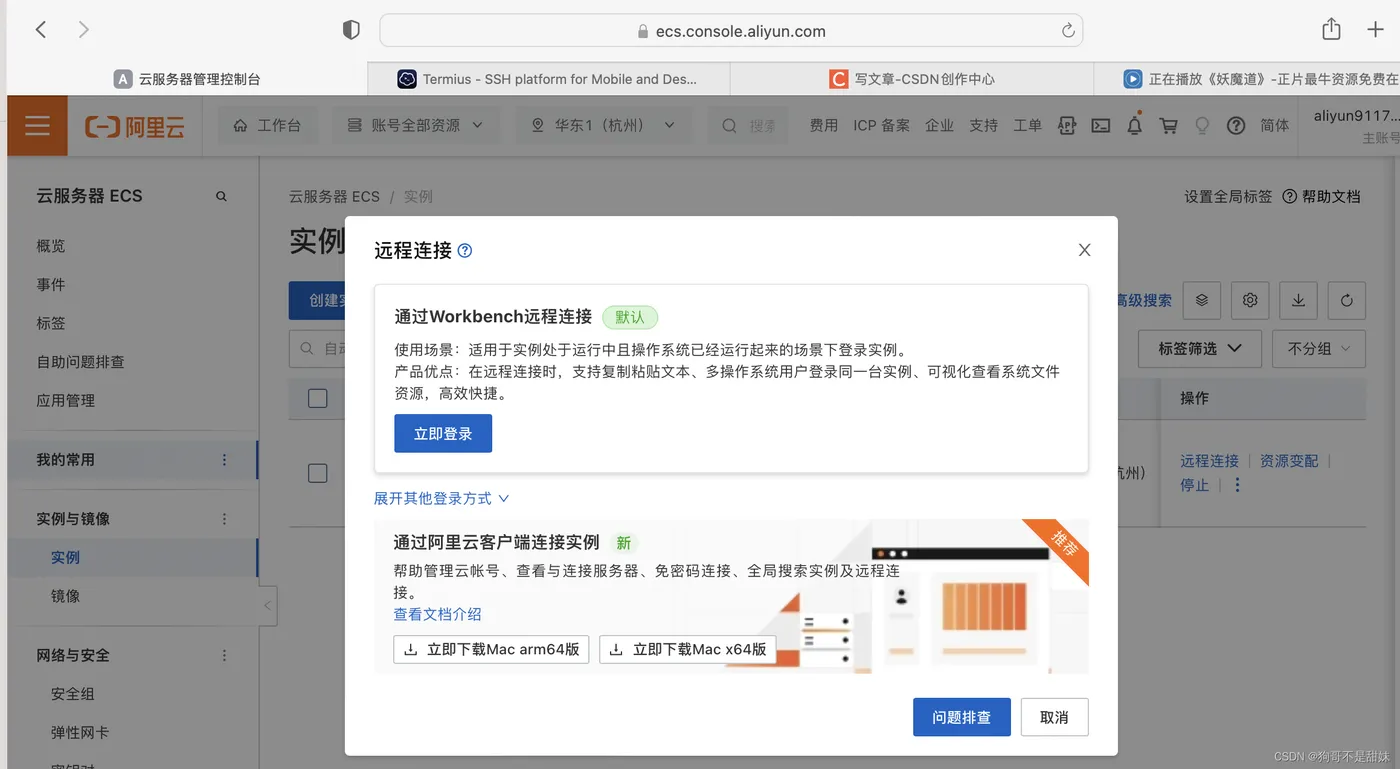Click 取消 to cancel the dialog
This screenshot has height=769, width=1400.
(x=1054, y=717)
